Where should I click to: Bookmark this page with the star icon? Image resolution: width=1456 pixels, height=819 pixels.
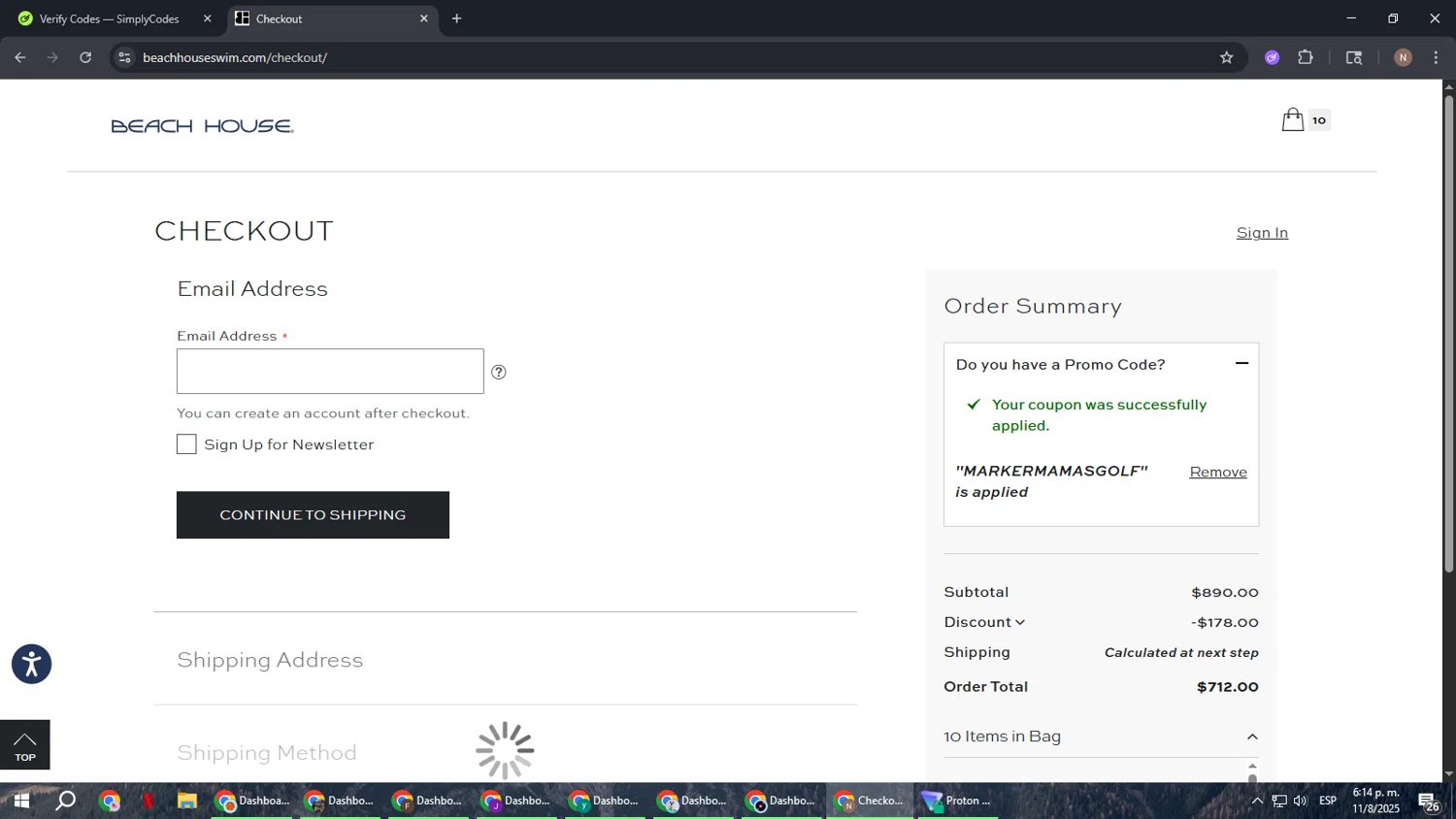pos(1226,57)
